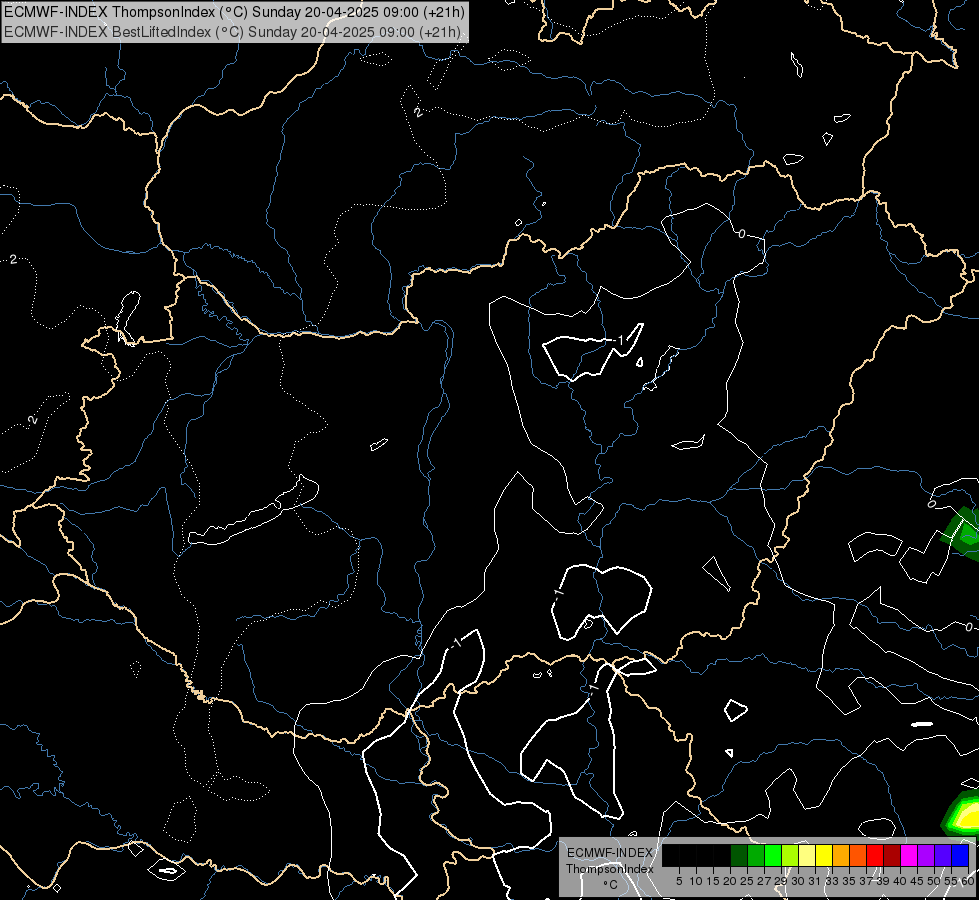The image size is (979, 900).
Task: Click the ECMWF-INDEX BestLiftedIndex title line
Action: pos(232,32)
